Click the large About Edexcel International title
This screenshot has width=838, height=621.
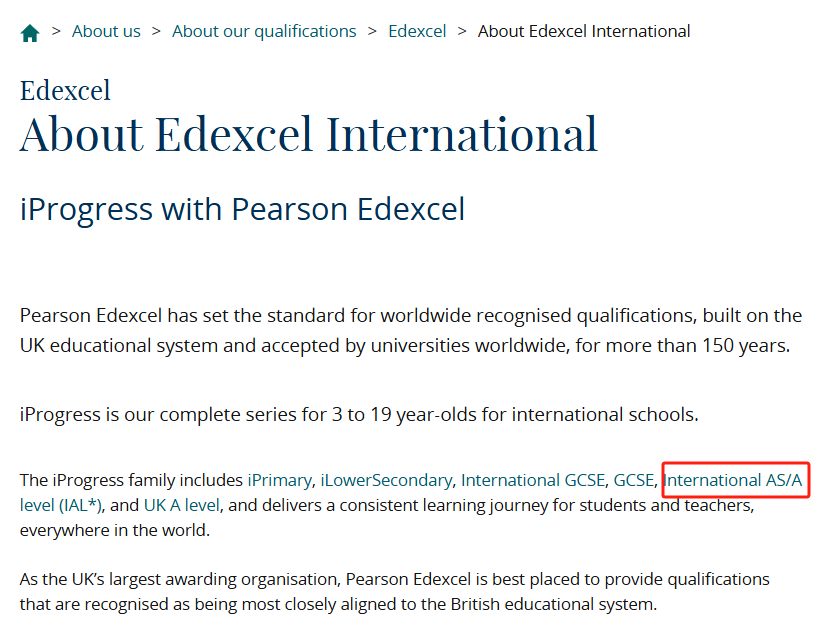[x=308, y=134]
